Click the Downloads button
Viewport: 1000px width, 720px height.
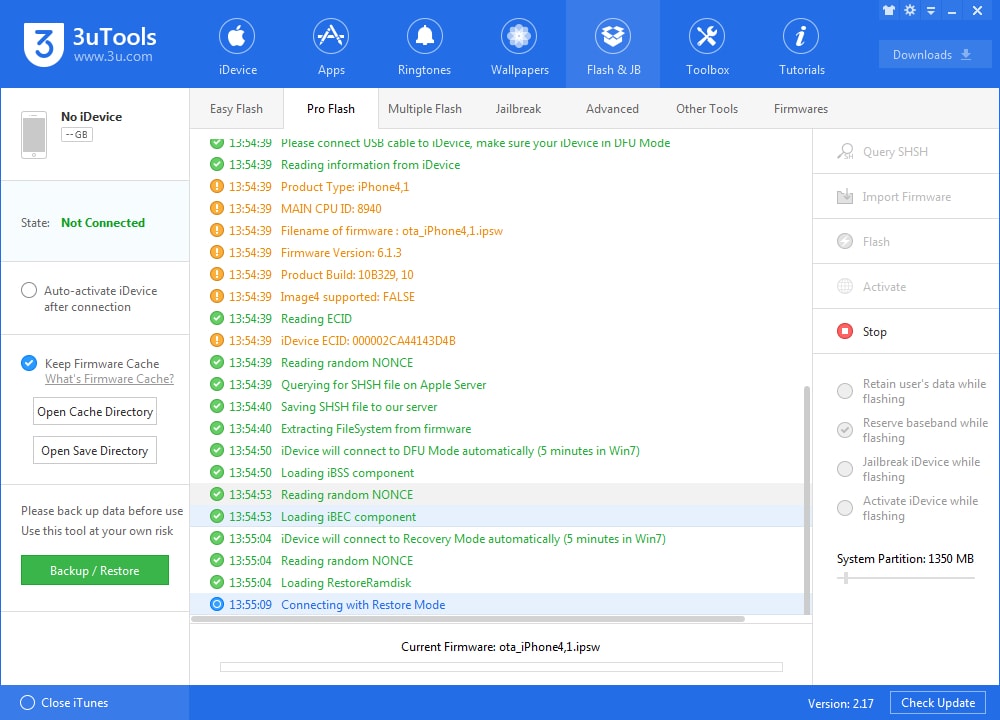click(x=934, y=54)
